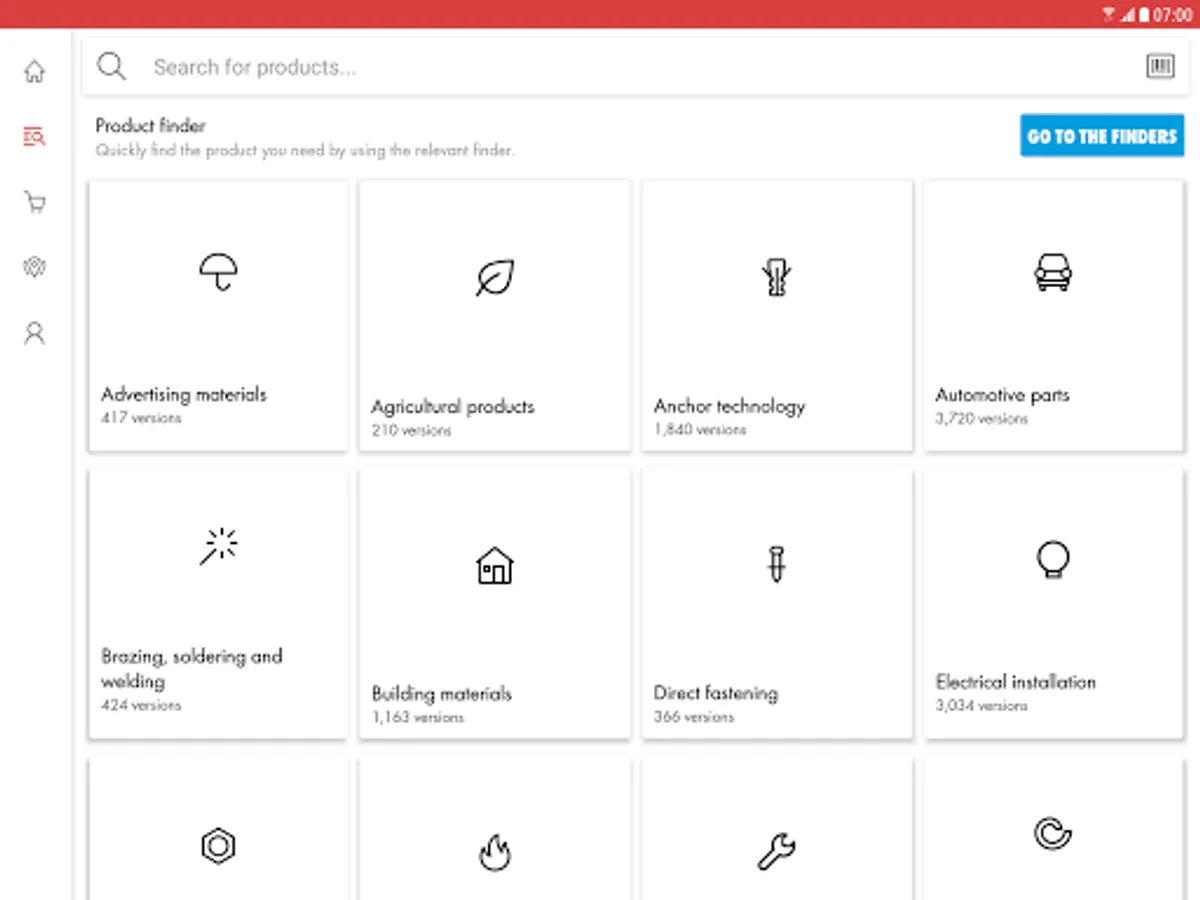Tap the umbrella Advertising materials icon
Screen dimensions: 1200x900
[218, 271]
